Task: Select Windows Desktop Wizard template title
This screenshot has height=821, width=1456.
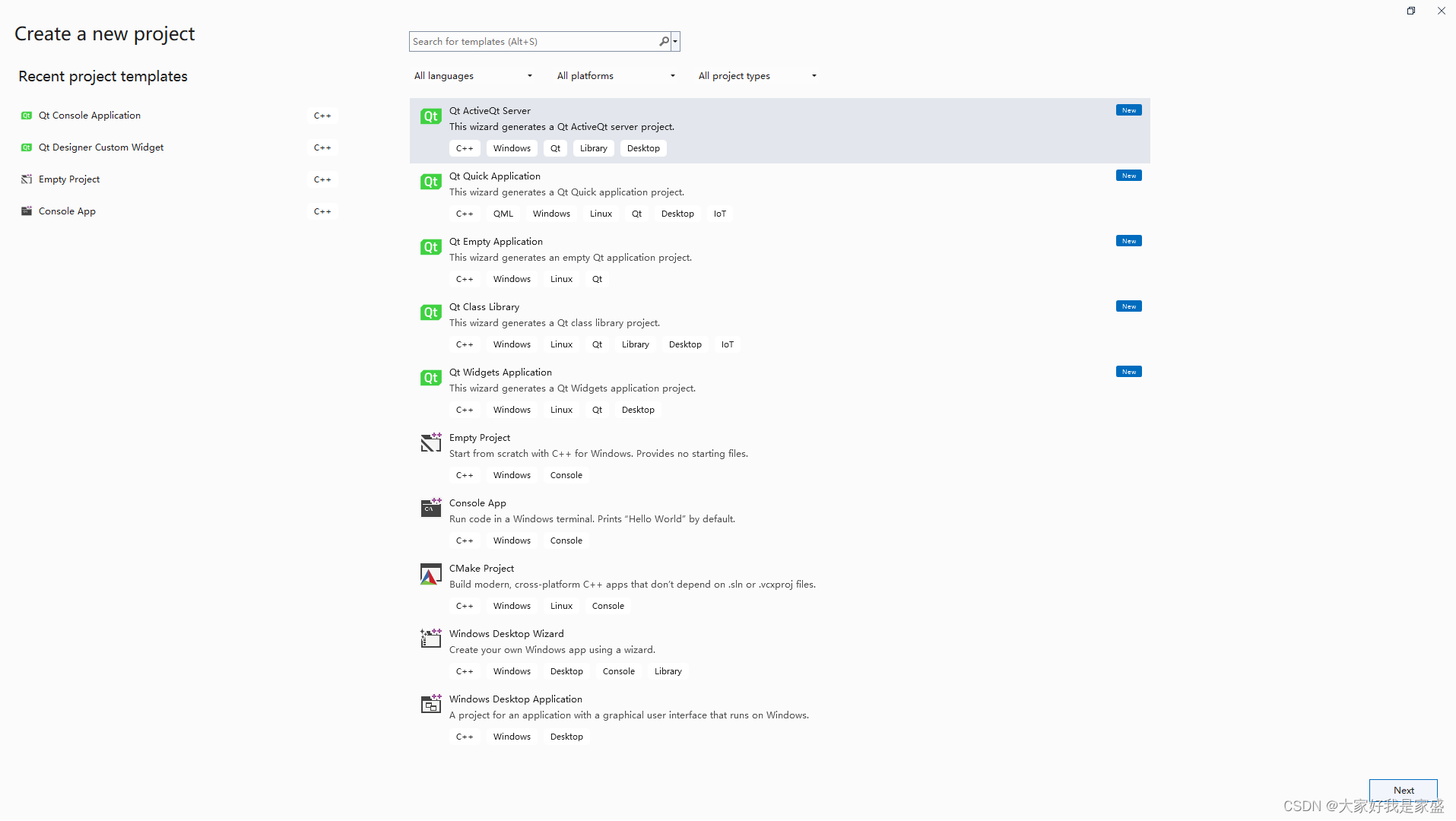Action: [x=506, y=634]
